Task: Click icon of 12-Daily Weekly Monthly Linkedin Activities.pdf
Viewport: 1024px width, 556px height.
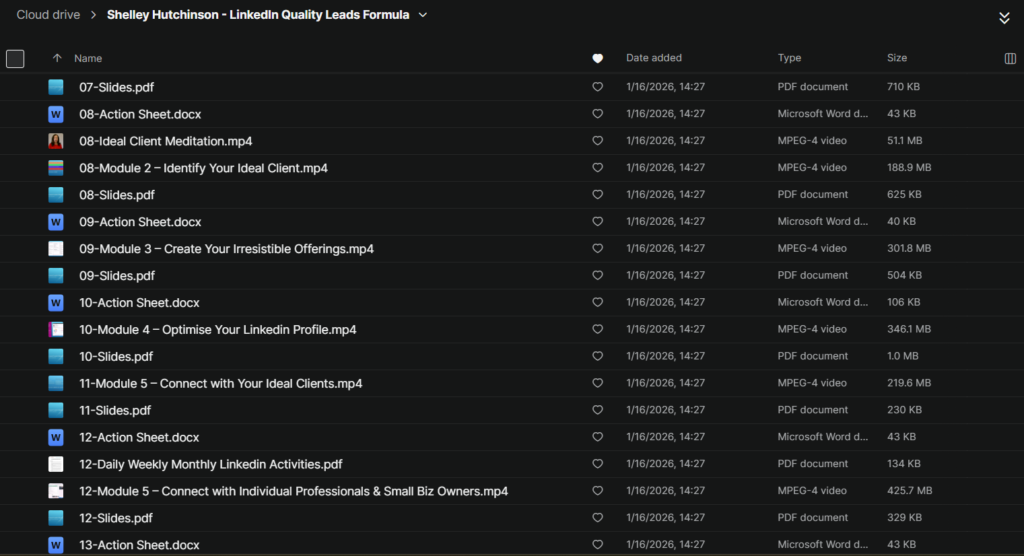Action: [x=56, y=465]
